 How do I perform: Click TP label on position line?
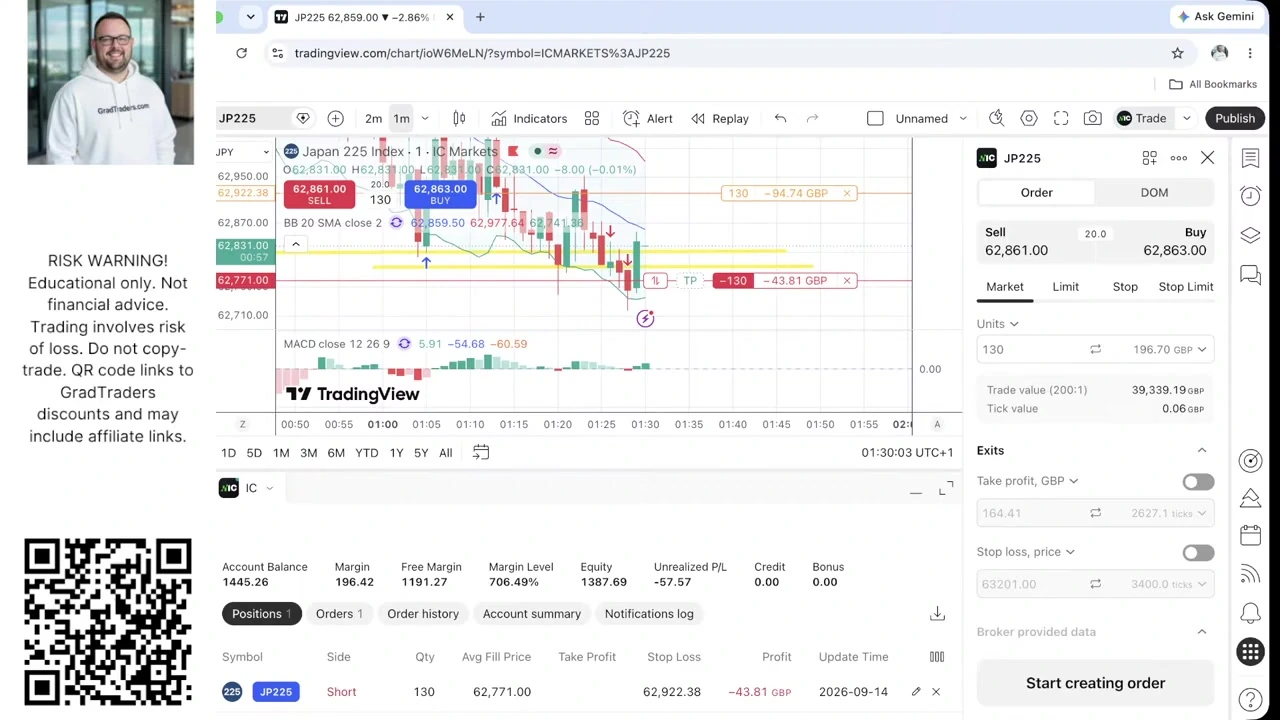690,281
